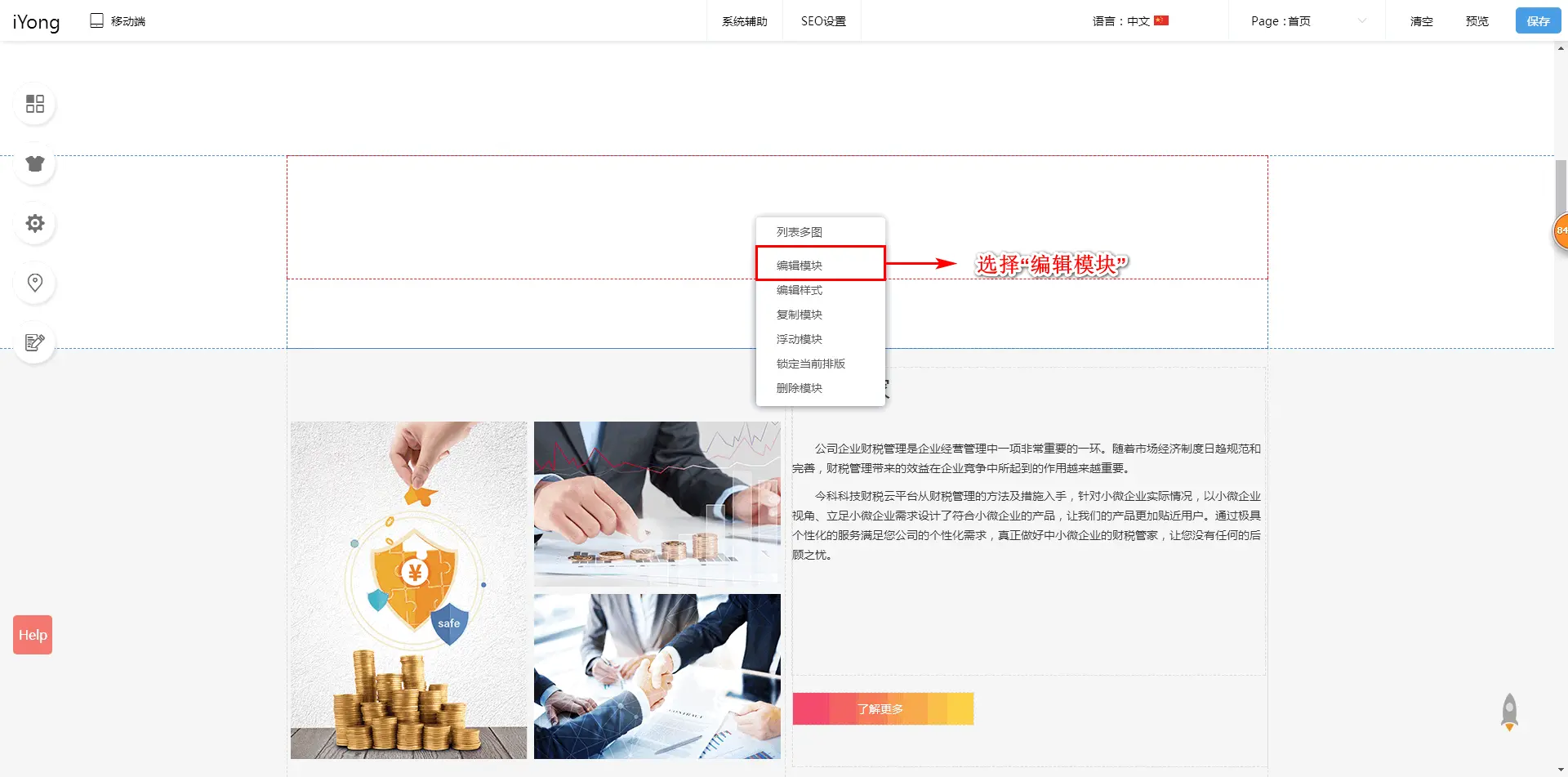This screenshot has width=1568, height=777.
Task: Open the edit note icon in sidebar
Action: 35,342
